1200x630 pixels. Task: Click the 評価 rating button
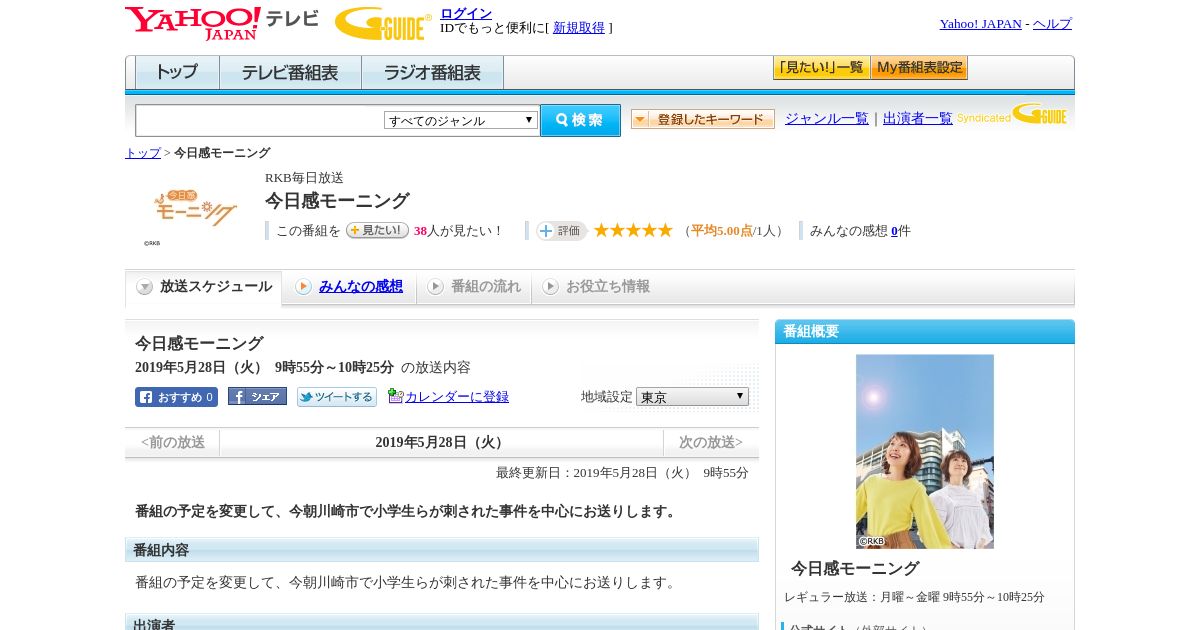(561, 231)
